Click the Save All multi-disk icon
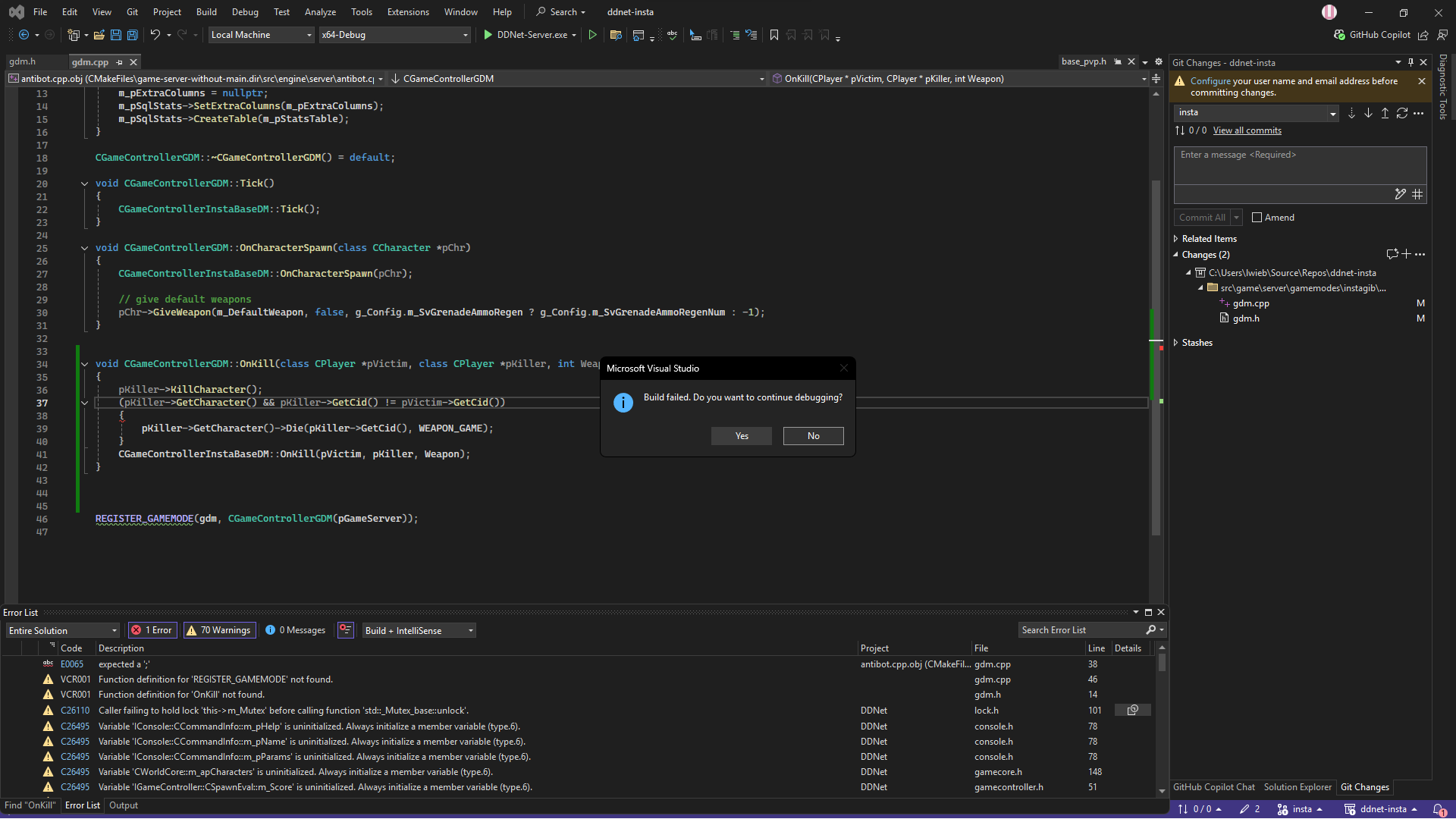Viewport: 1456px width, 819px height. (133, 35)
